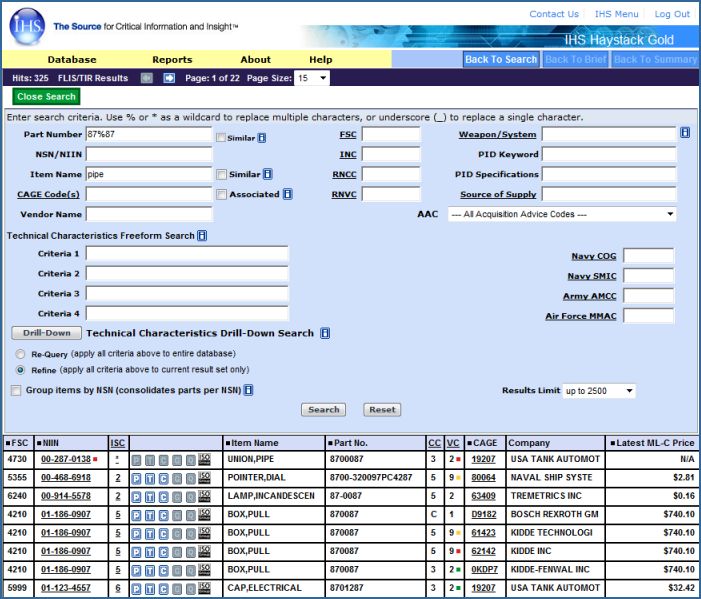Click the Back To Brief tab
Screen dimensions: 701x599
coord(575,59)
